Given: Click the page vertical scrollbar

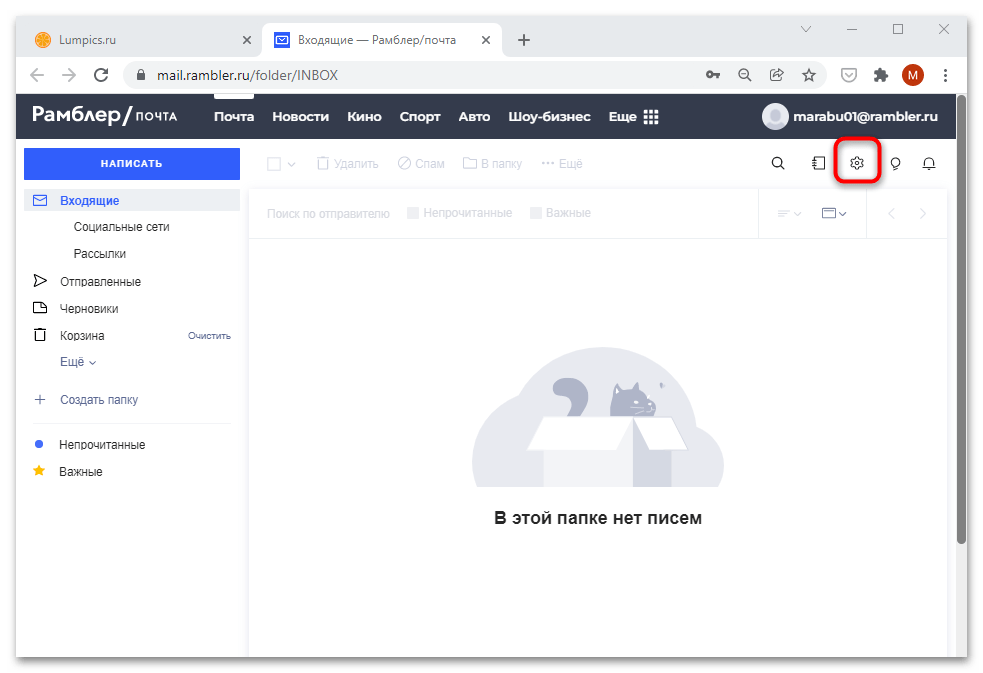Looking at the screenshot, I should 961,320.
